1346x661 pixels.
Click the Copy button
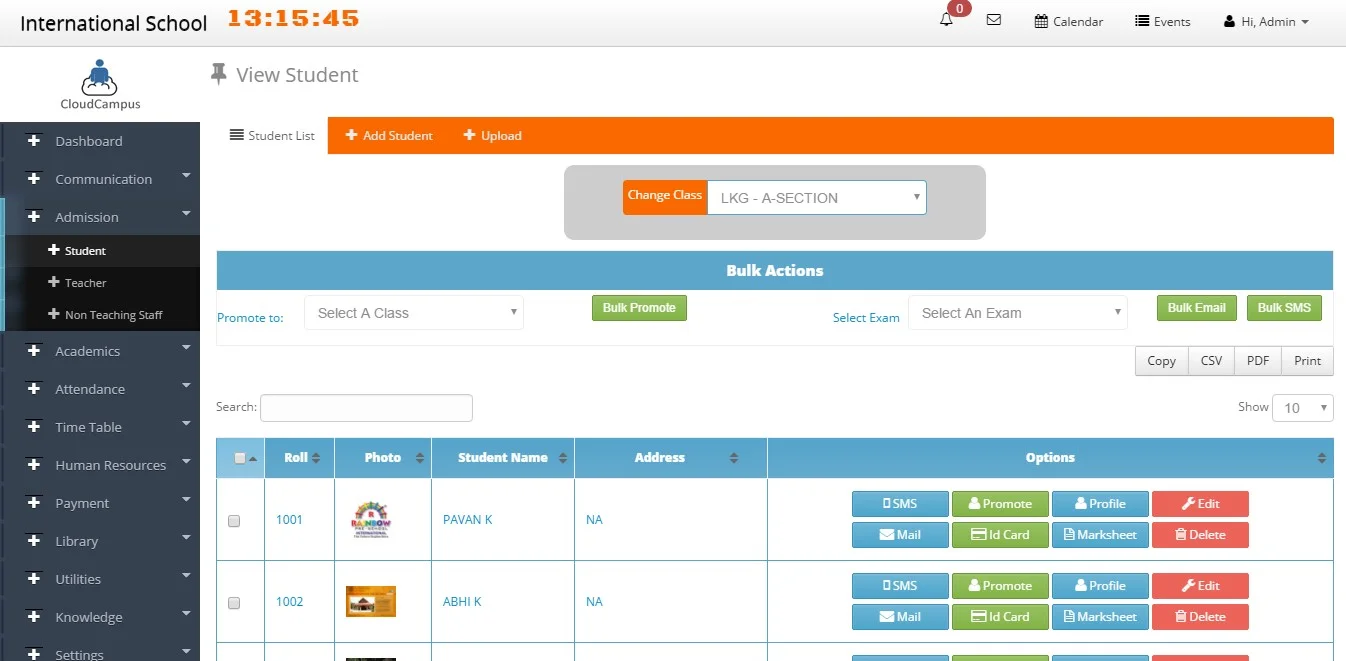coord(1162,361)
